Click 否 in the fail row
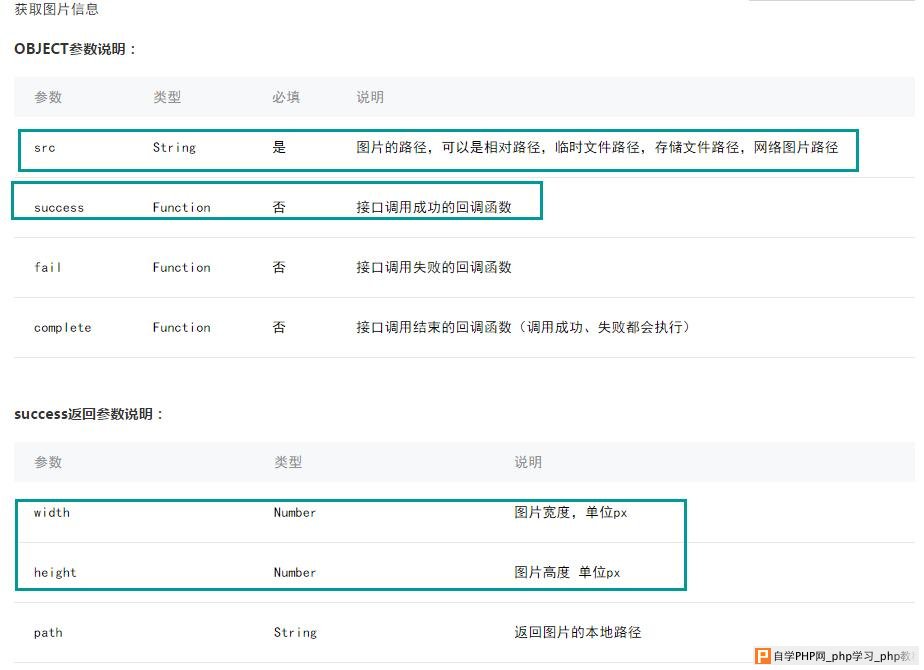924x670 pixels. click(x=279, y=267)
